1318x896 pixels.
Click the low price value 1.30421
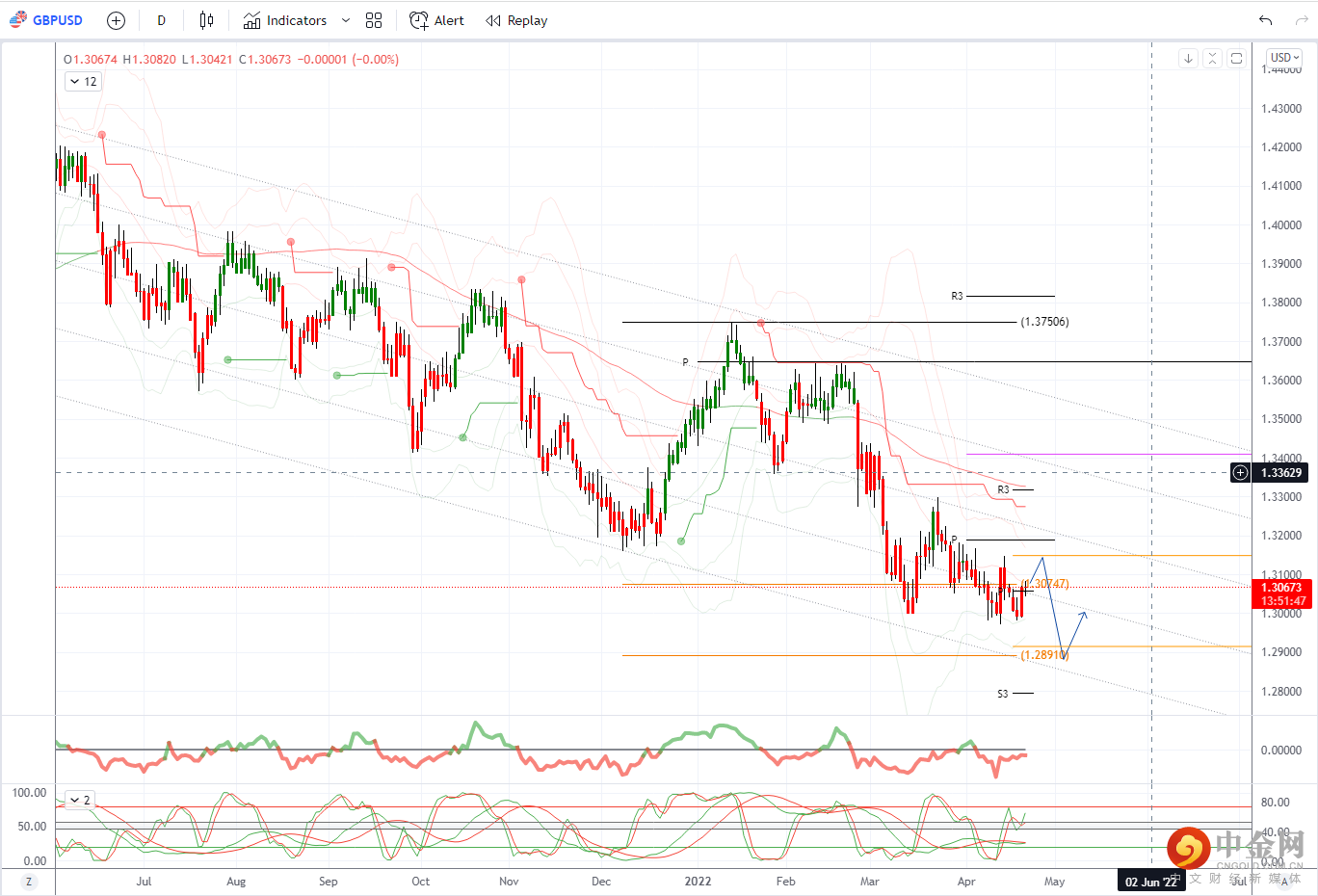(210, 60)
